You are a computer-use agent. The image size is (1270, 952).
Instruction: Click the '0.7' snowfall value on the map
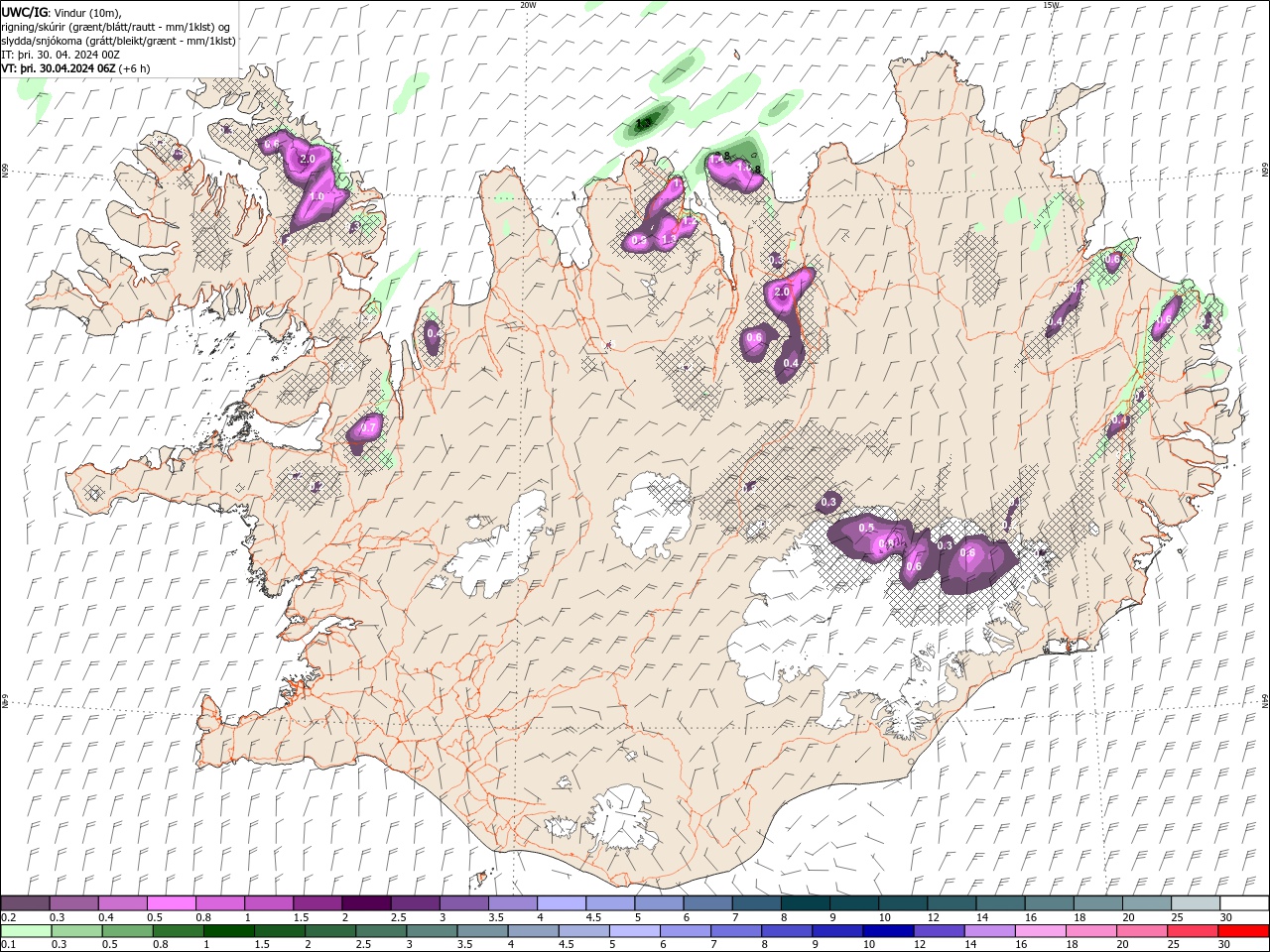point(368,427)
